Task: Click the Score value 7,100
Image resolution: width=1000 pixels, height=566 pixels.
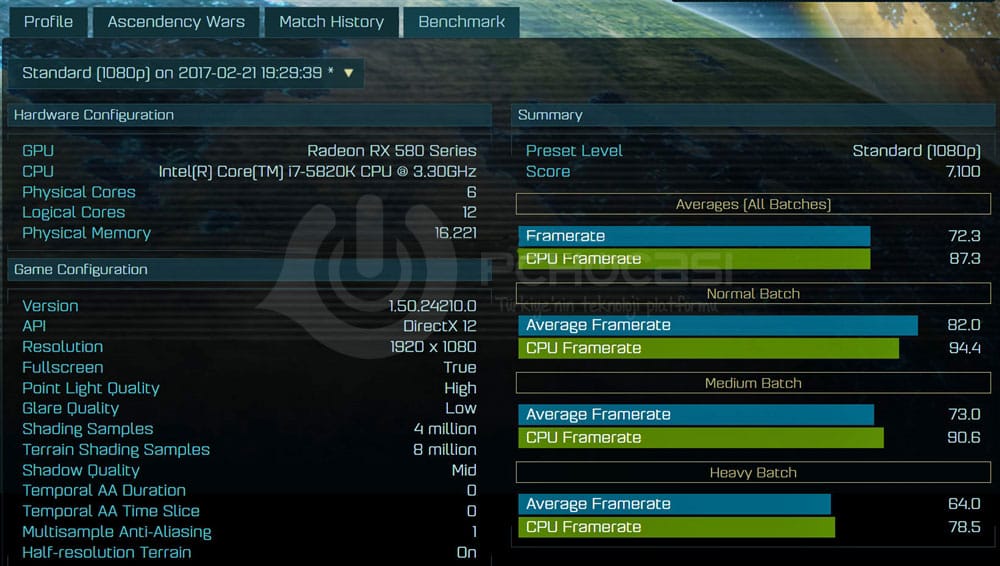Action: [962, 171]
